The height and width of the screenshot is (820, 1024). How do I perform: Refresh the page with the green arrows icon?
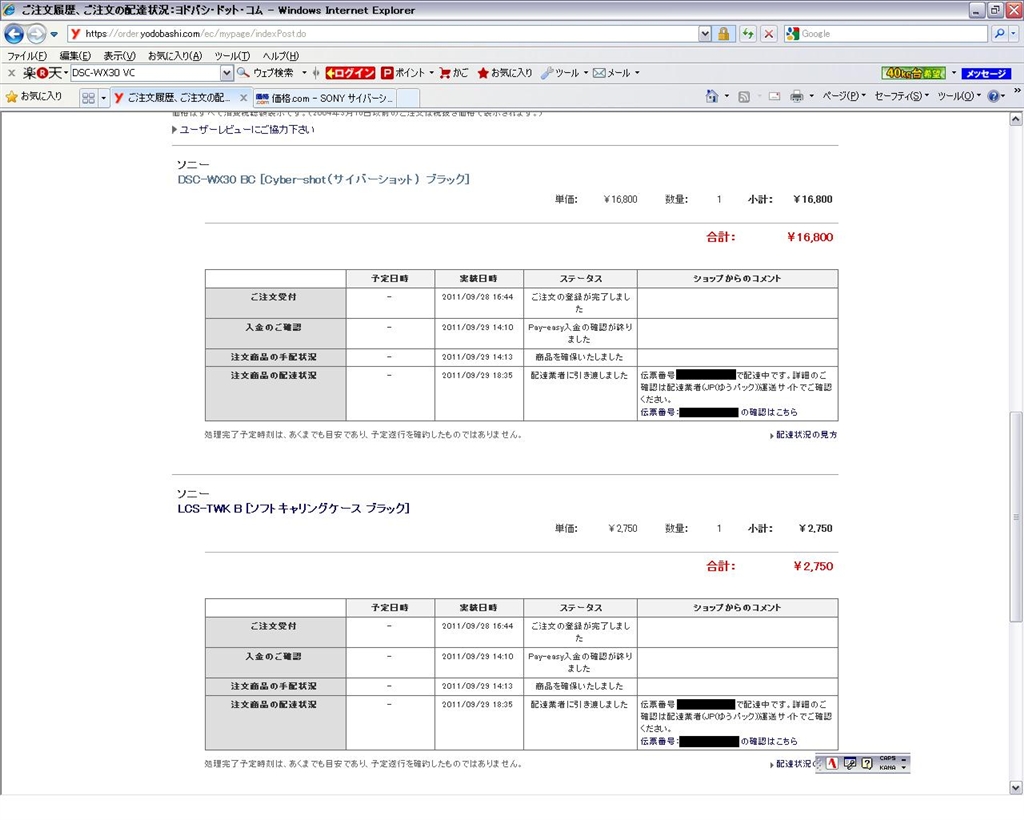pyautogui.click(x=748, y=33)
